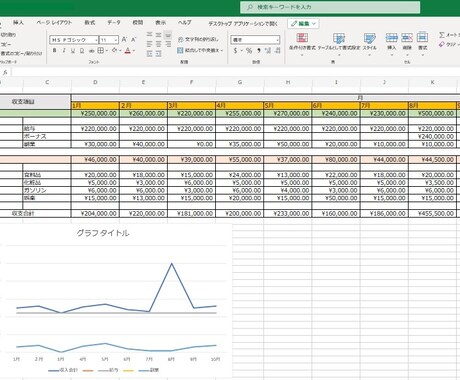Click the decrease font size icon
This screenshot has width=460, height=380.
[x=133, y=40]
